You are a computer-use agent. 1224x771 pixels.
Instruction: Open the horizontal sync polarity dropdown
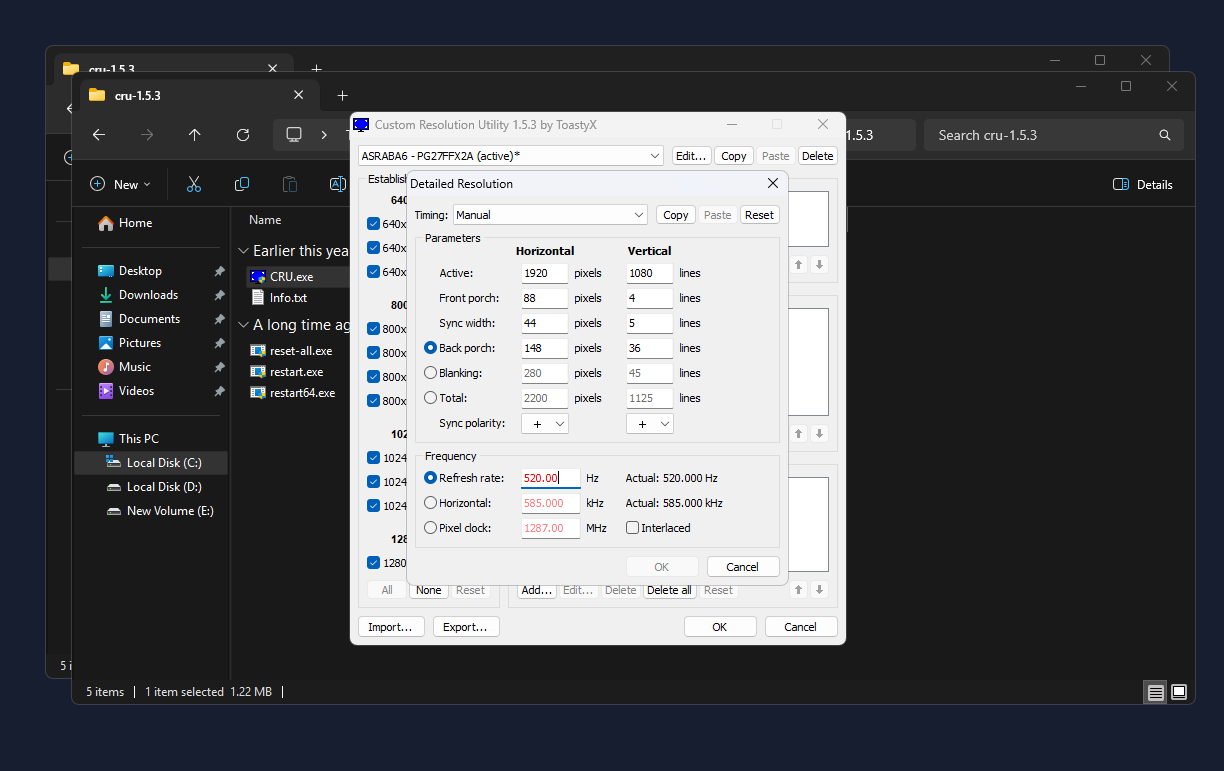pos(545,424)
